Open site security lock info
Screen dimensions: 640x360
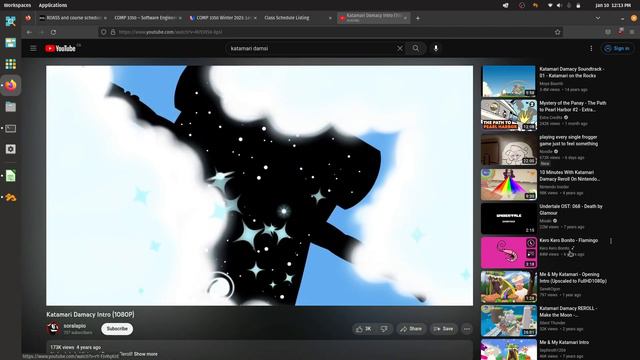(x=113, y=32)
